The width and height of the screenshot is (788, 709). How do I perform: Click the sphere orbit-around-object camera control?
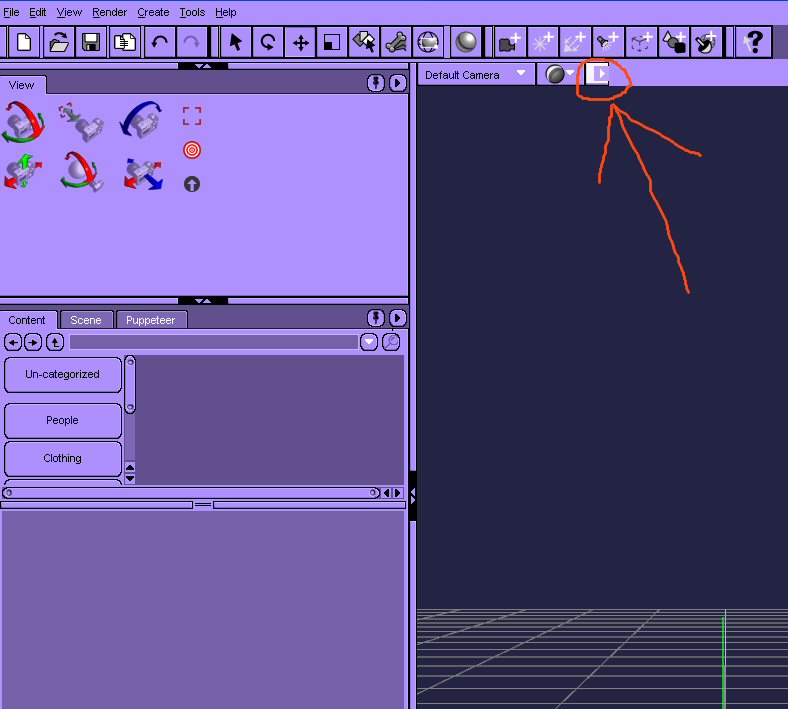point(81,172)
